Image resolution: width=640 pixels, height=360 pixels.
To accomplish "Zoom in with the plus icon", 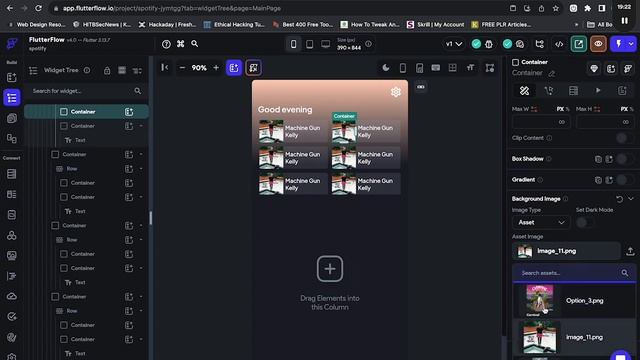I will tap(216, 68).
